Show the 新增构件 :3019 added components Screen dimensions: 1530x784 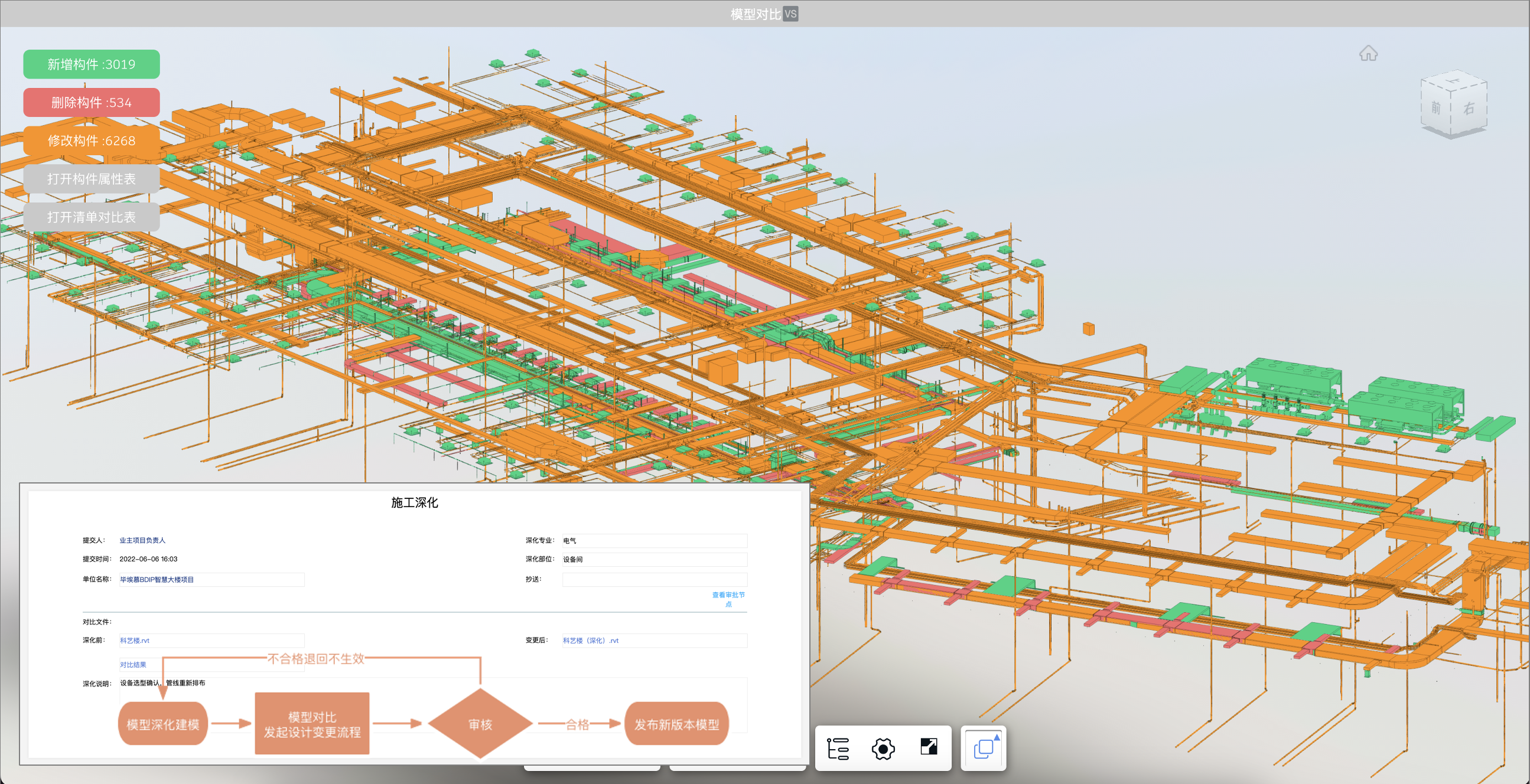tap(92, 64)
